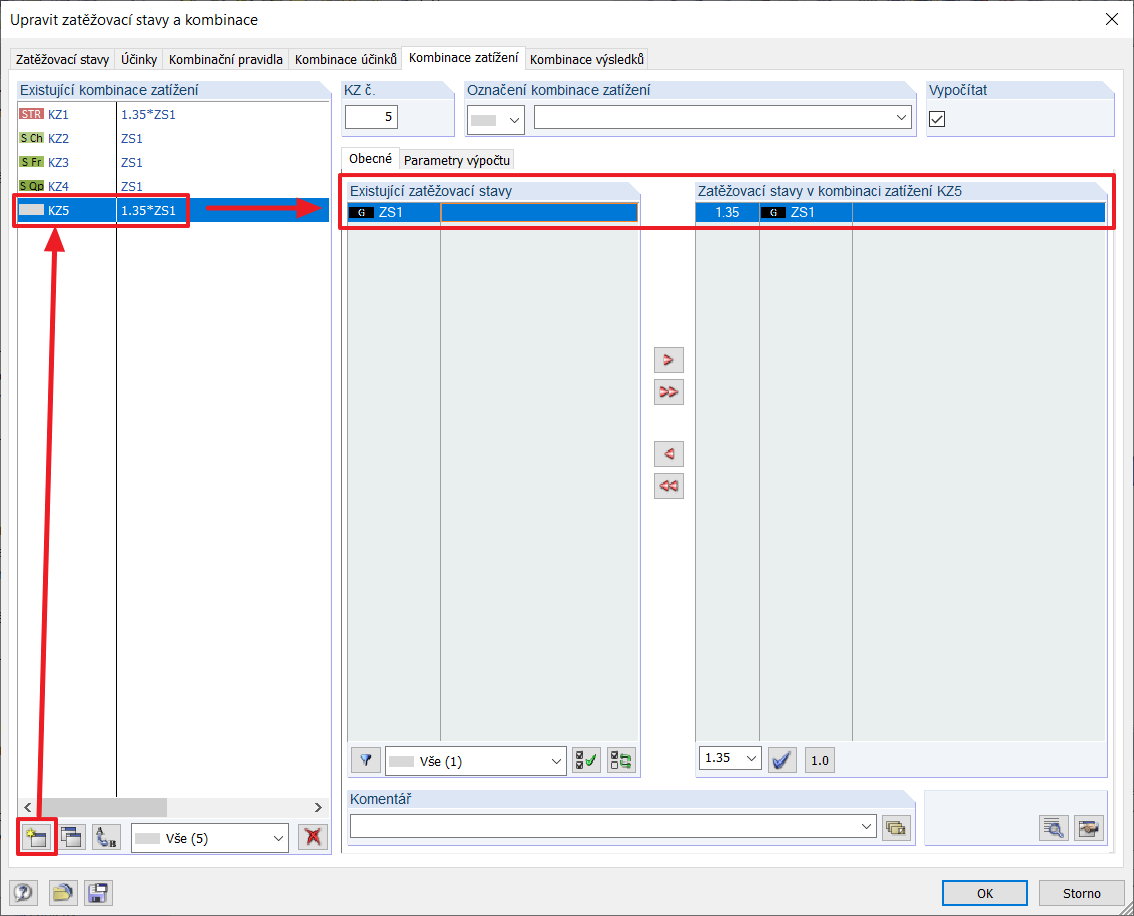Open Kombinace účinků tab
The image size is (1134, 916).
point(346,59)
